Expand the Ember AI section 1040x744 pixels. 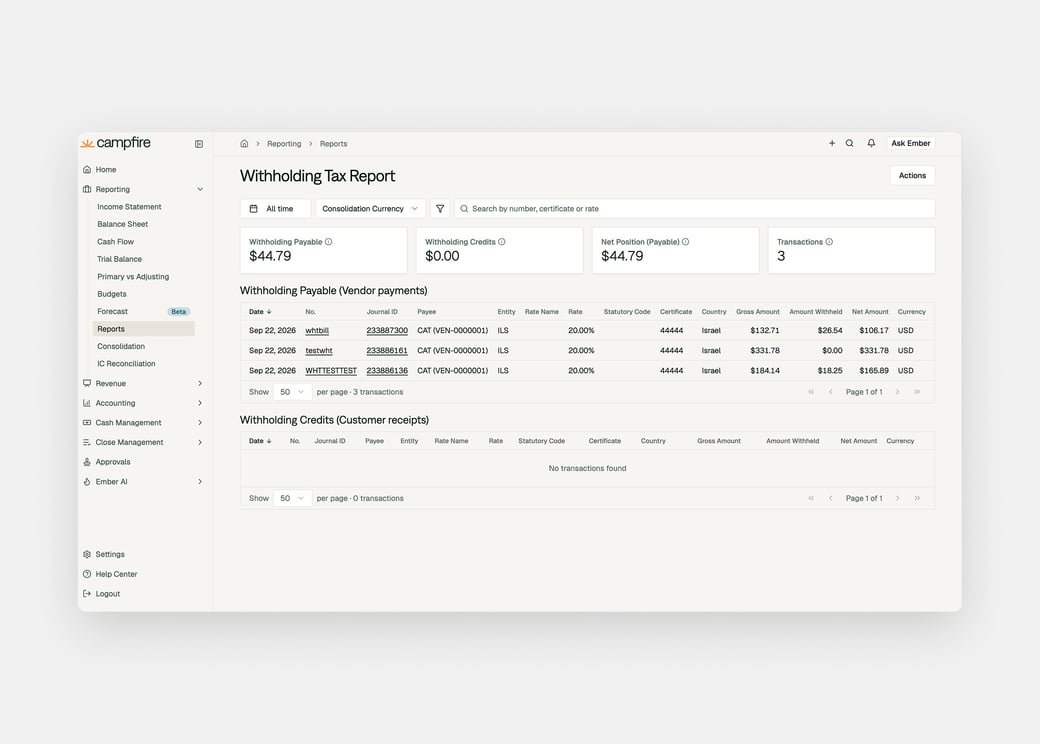(x=200, y=481)
